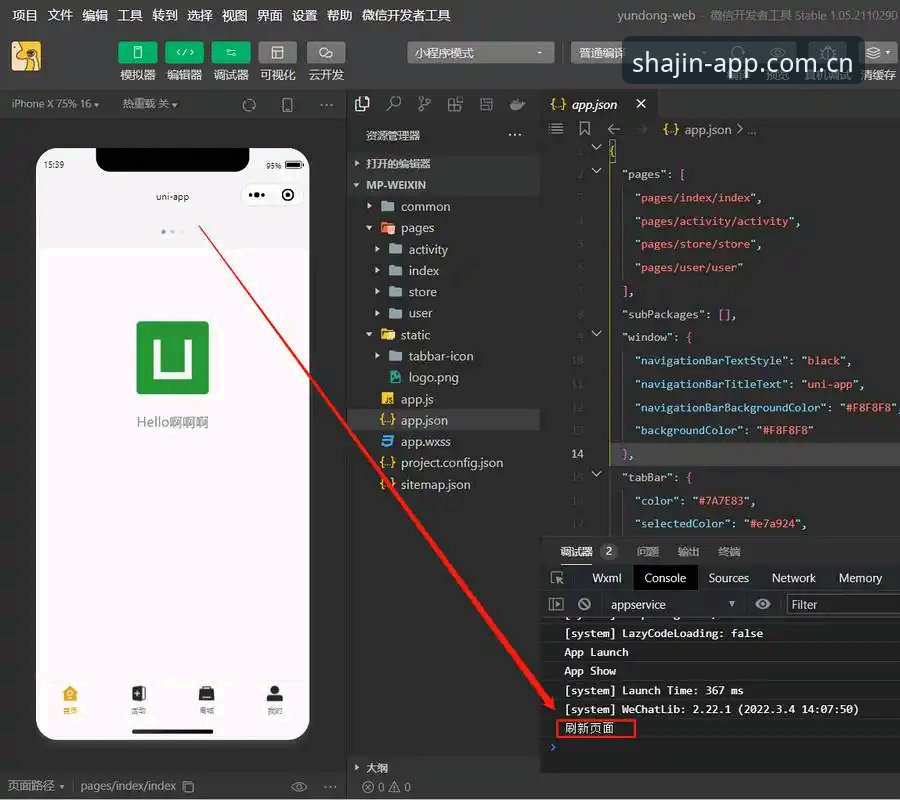Clear the console with the ban icon
This screenshot has width=900, height=800.
[x=584, y=604]
